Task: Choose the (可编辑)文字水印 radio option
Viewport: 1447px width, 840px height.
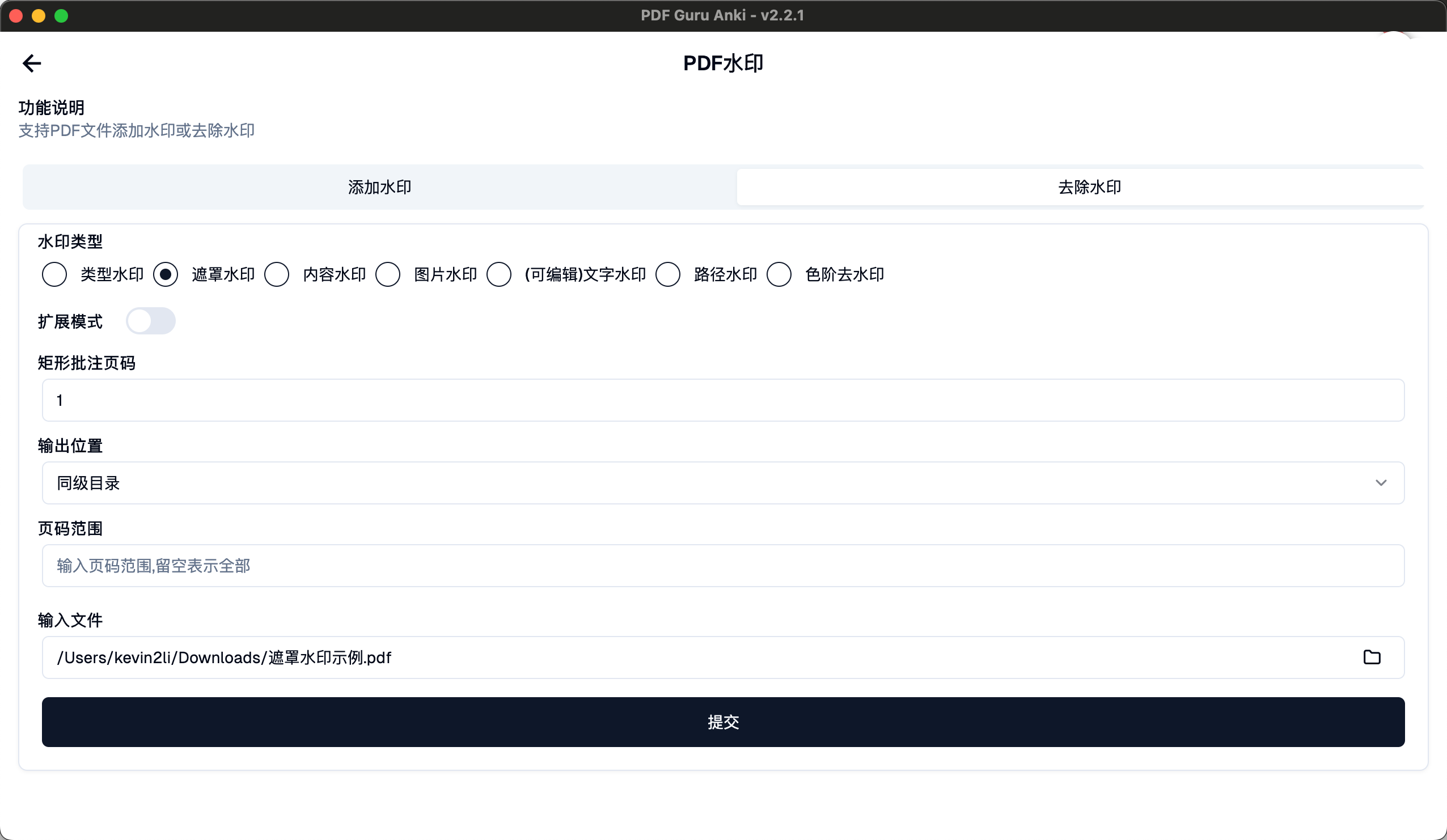Action: pos(499,274)
